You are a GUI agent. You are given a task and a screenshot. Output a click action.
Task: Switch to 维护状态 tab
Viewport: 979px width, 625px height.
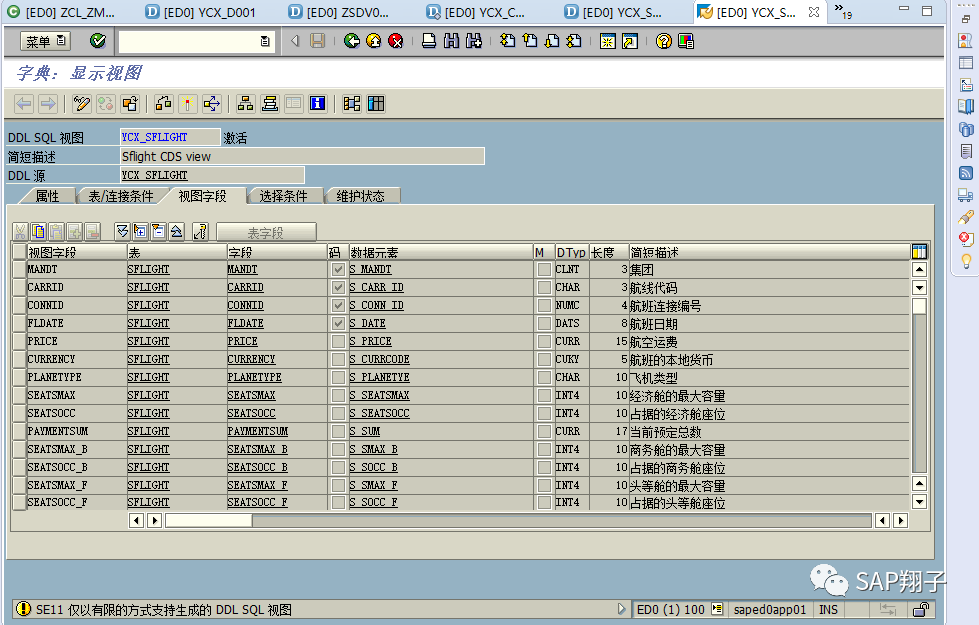(x=360, y=196)
